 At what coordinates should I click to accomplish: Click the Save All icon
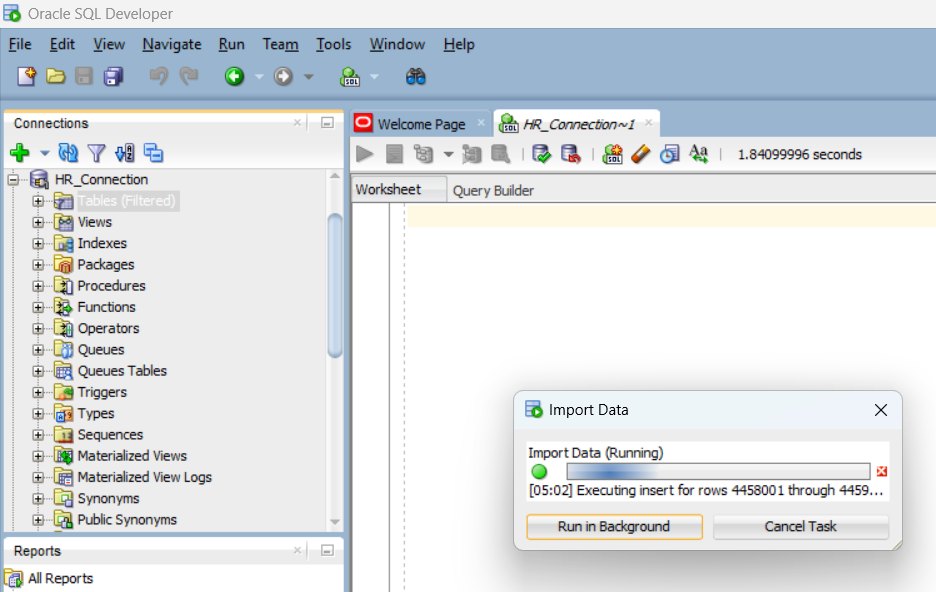(x=113, y=76)
